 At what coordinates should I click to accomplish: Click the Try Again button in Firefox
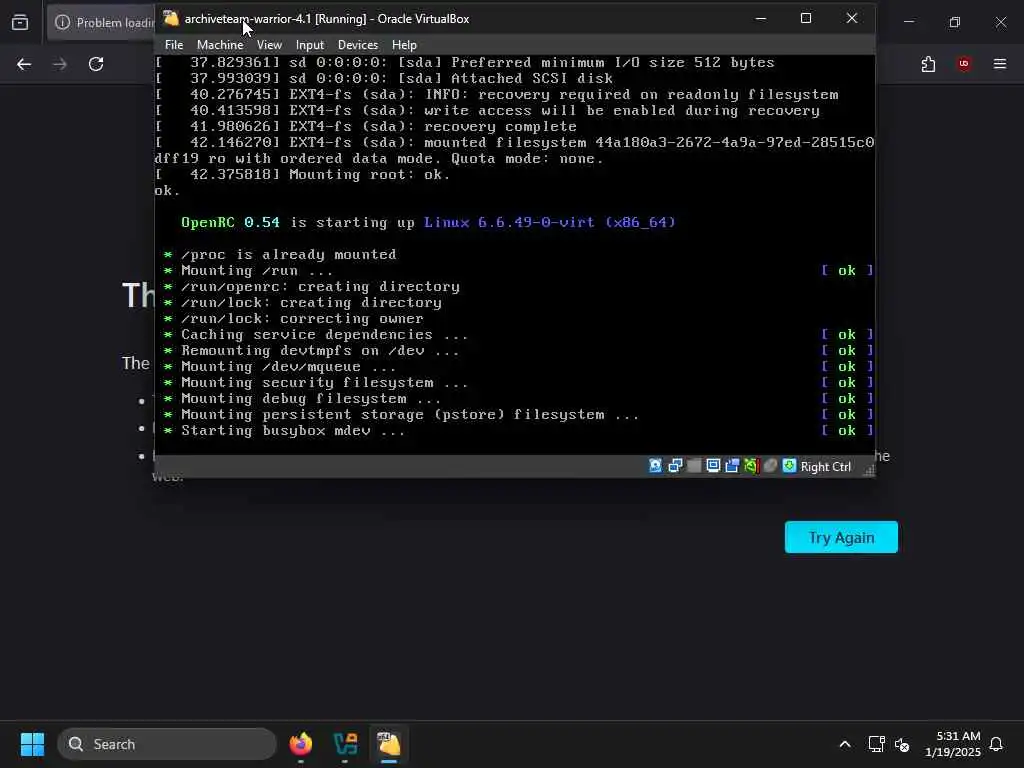point(841,537)
